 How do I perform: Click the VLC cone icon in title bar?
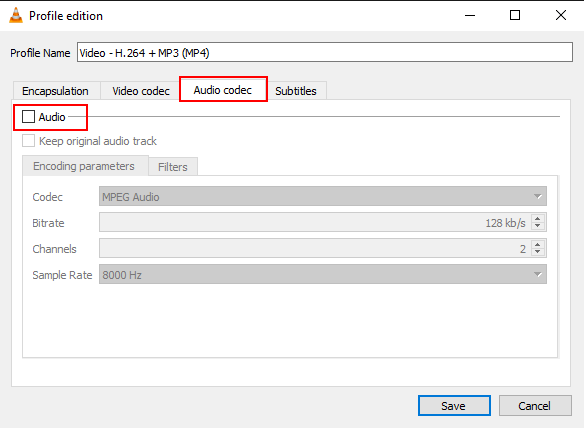tap(16, 16)
